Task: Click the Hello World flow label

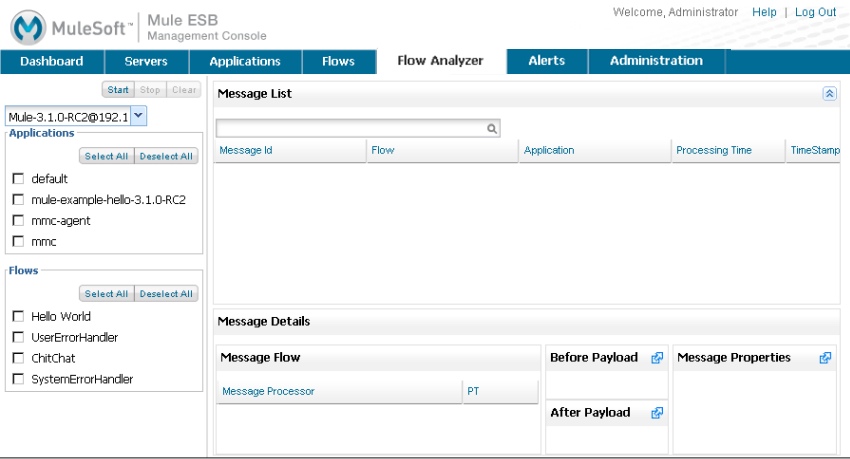Action: point(61,316)
